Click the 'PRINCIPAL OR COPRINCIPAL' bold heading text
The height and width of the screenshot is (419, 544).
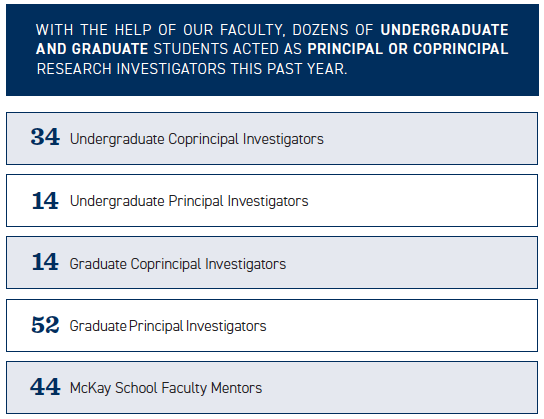click(408, 49)
